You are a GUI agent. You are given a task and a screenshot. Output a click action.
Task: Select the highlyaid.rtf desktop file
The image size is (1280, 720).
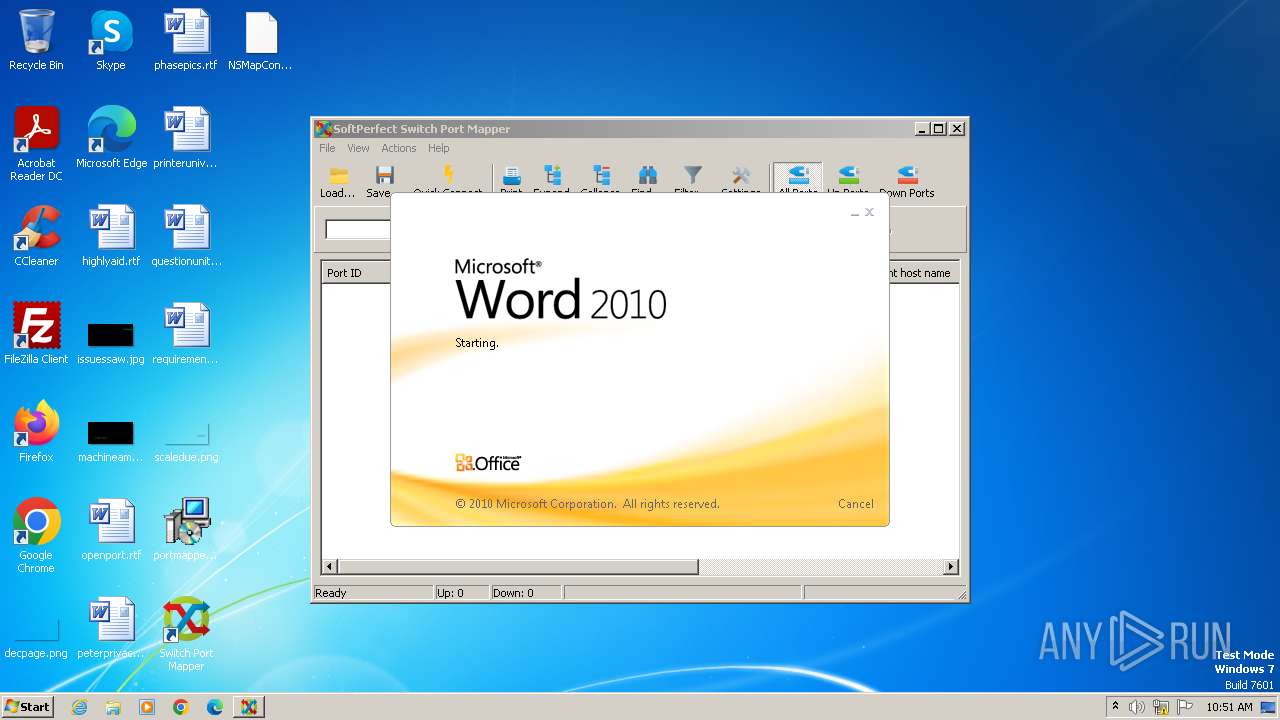pyautogui.click(x=111, y=236)
